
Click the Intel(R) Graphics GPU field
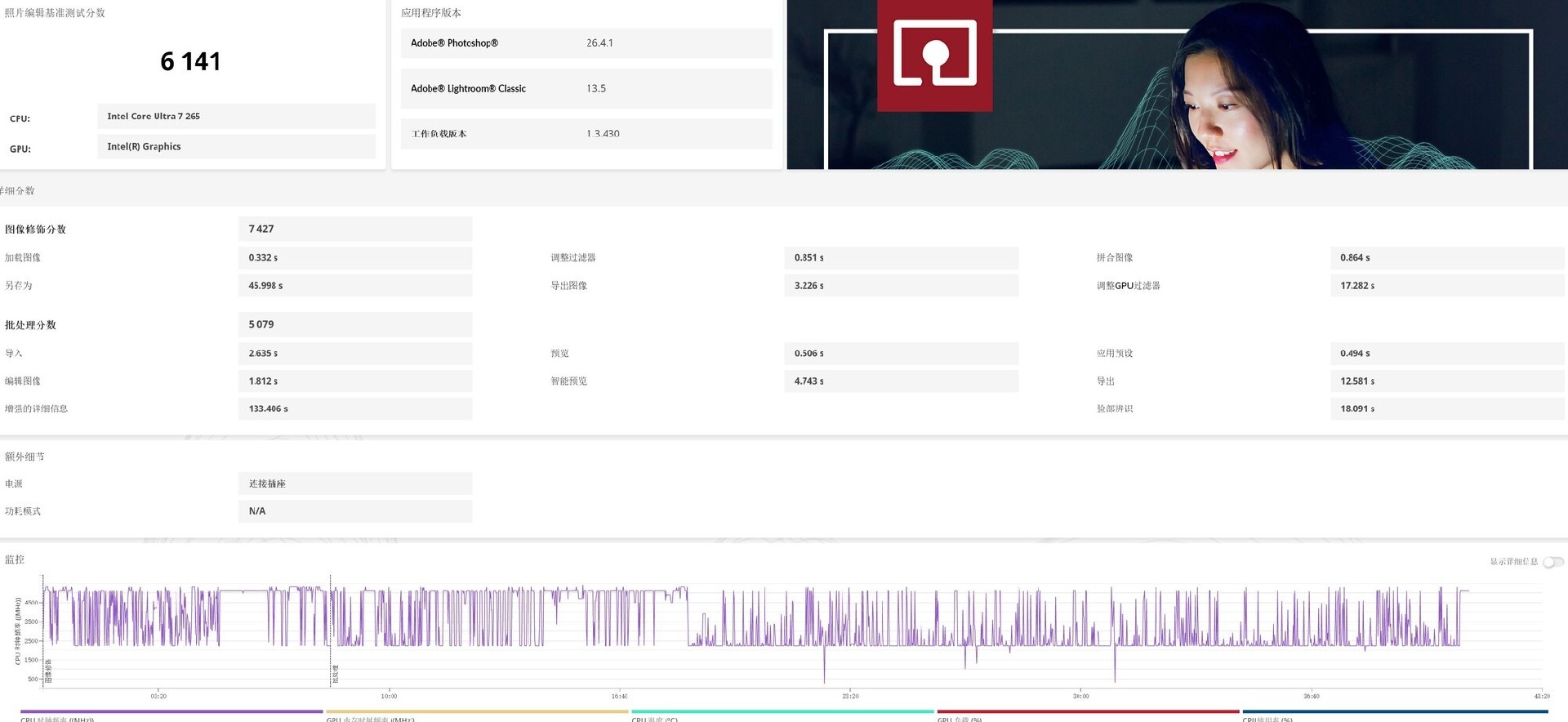236,147
